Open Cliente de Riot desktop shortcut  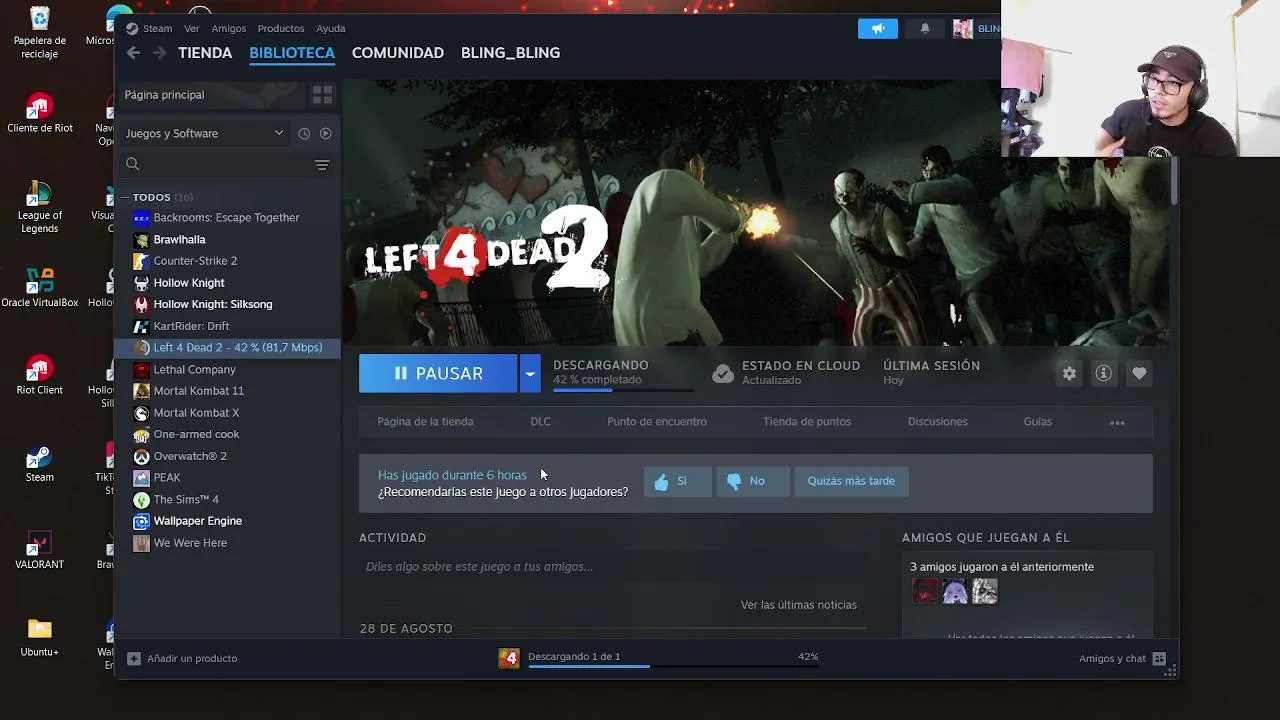point(39,114)
